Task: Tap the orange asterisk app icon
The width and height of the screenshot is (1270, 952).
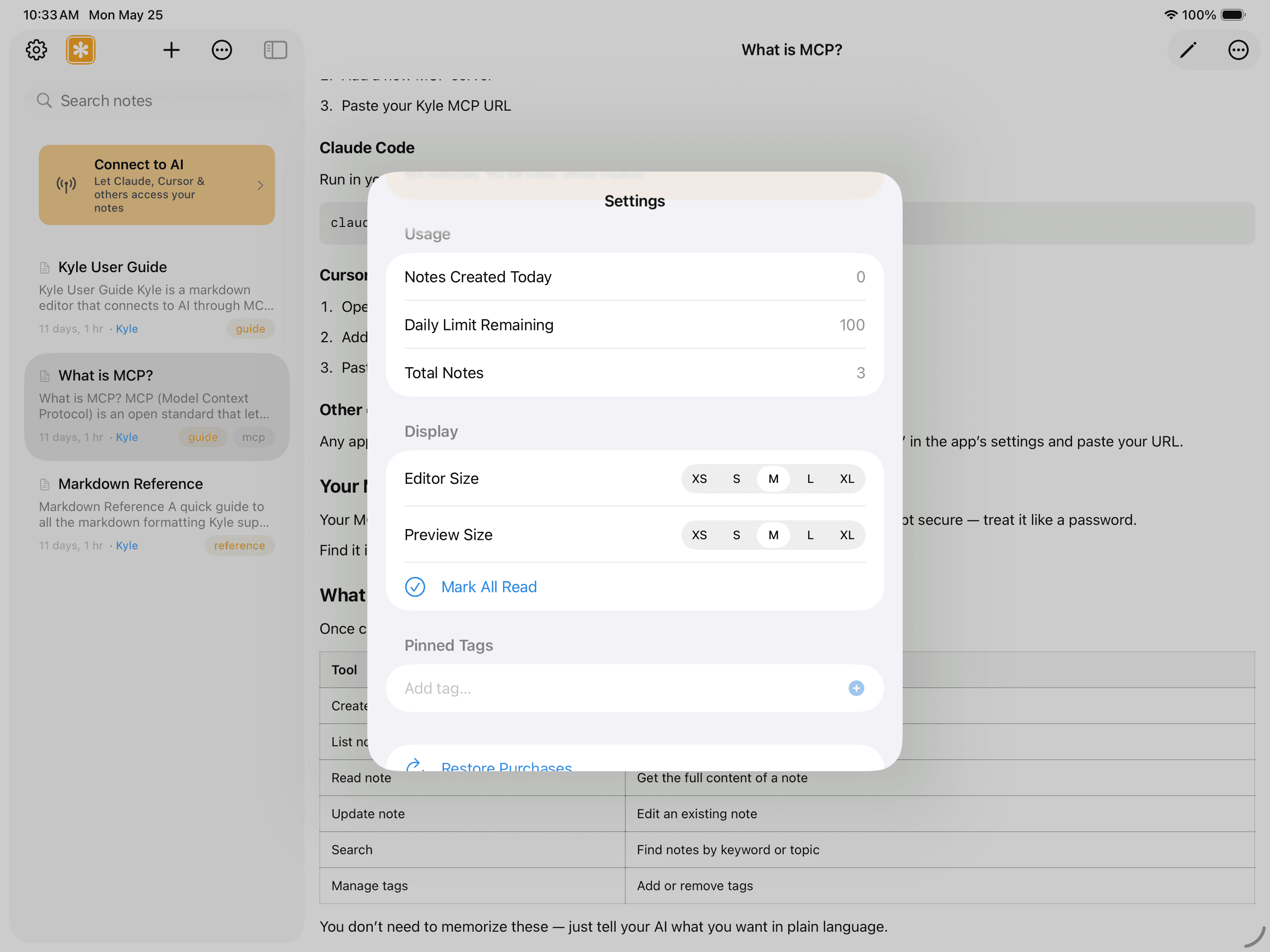Action: (80, 50)
